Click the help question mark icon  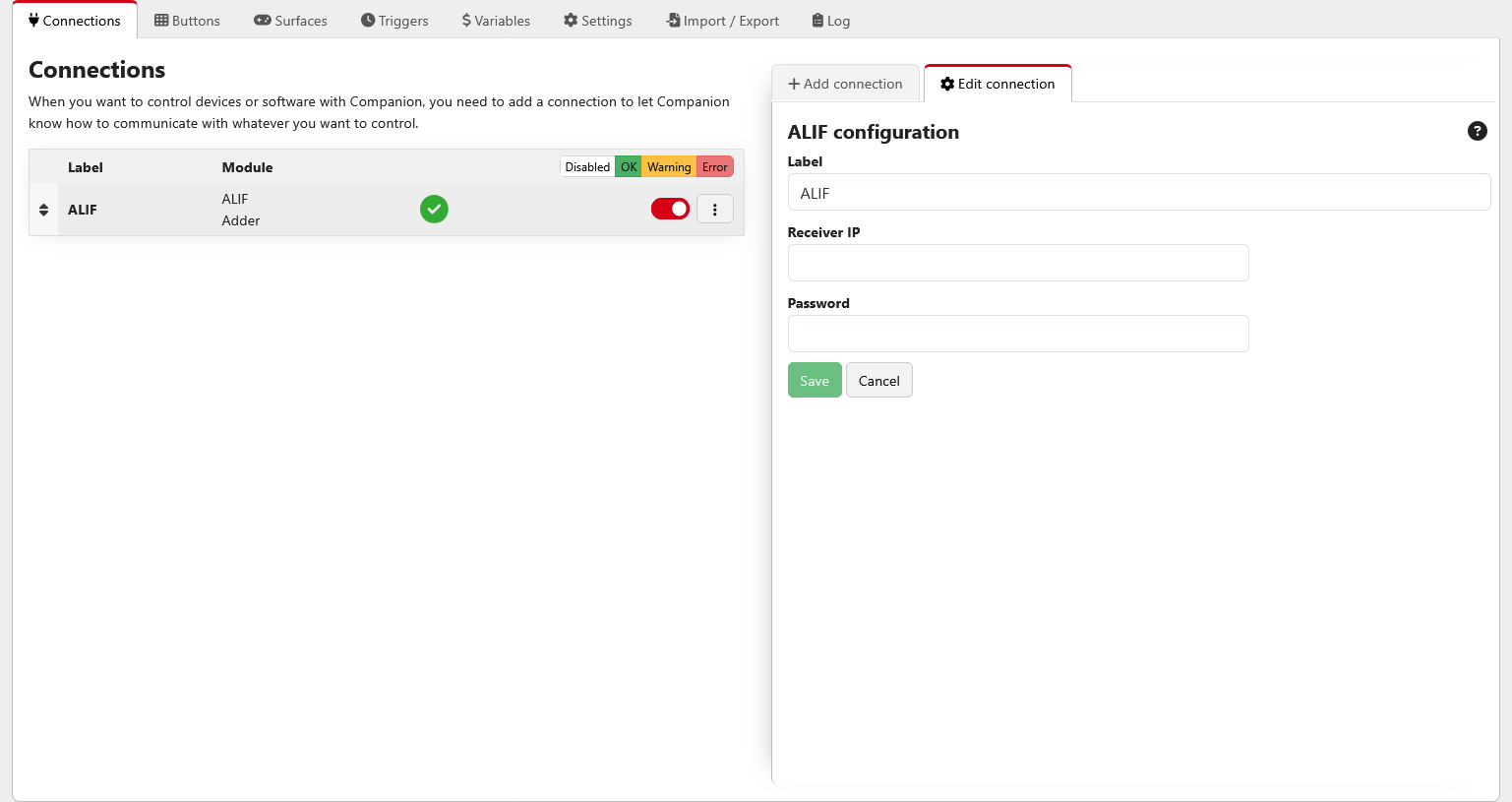1477,131
